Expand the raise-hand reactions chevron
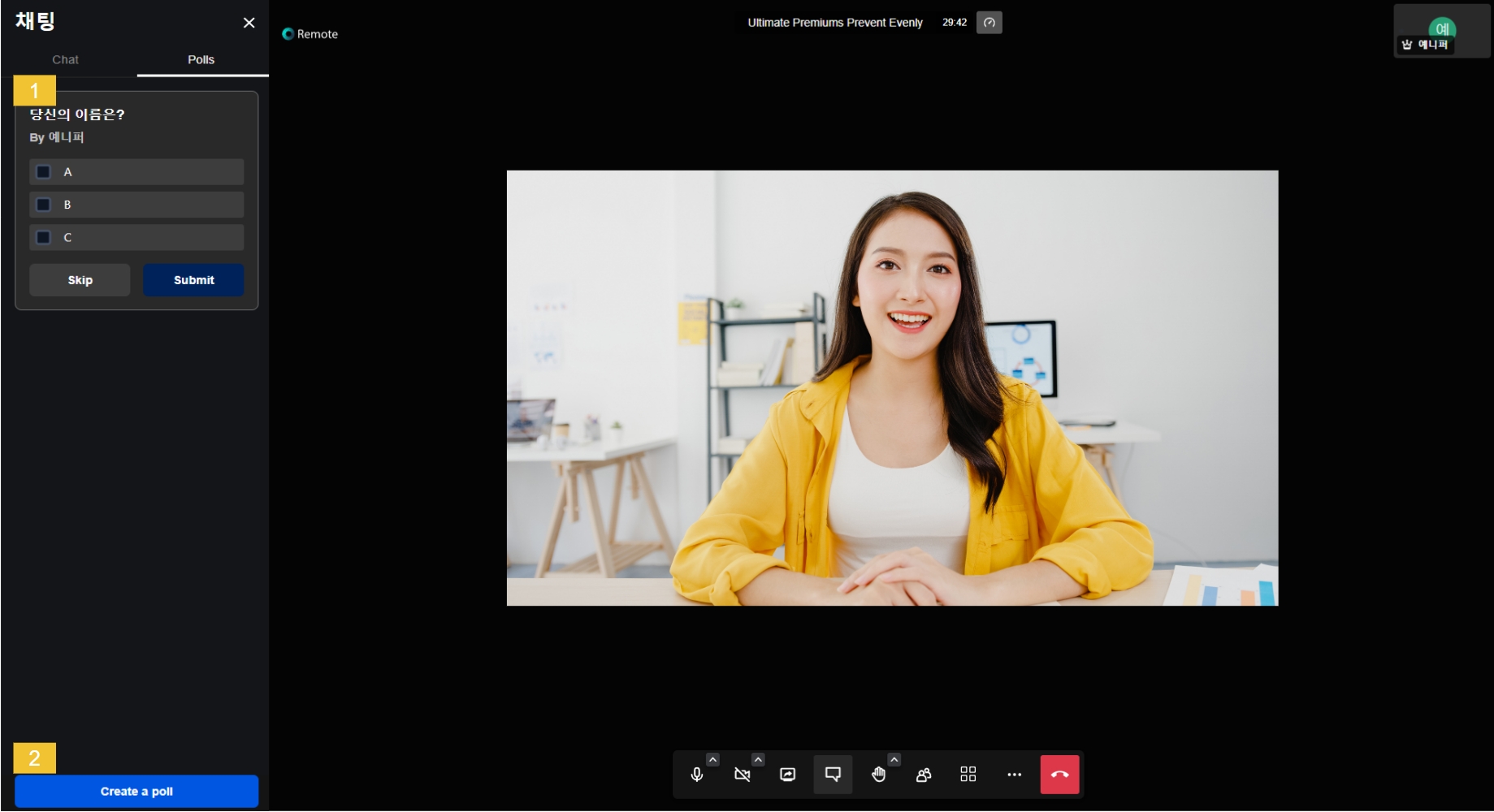1494x812 pixels. coord(894,760)
